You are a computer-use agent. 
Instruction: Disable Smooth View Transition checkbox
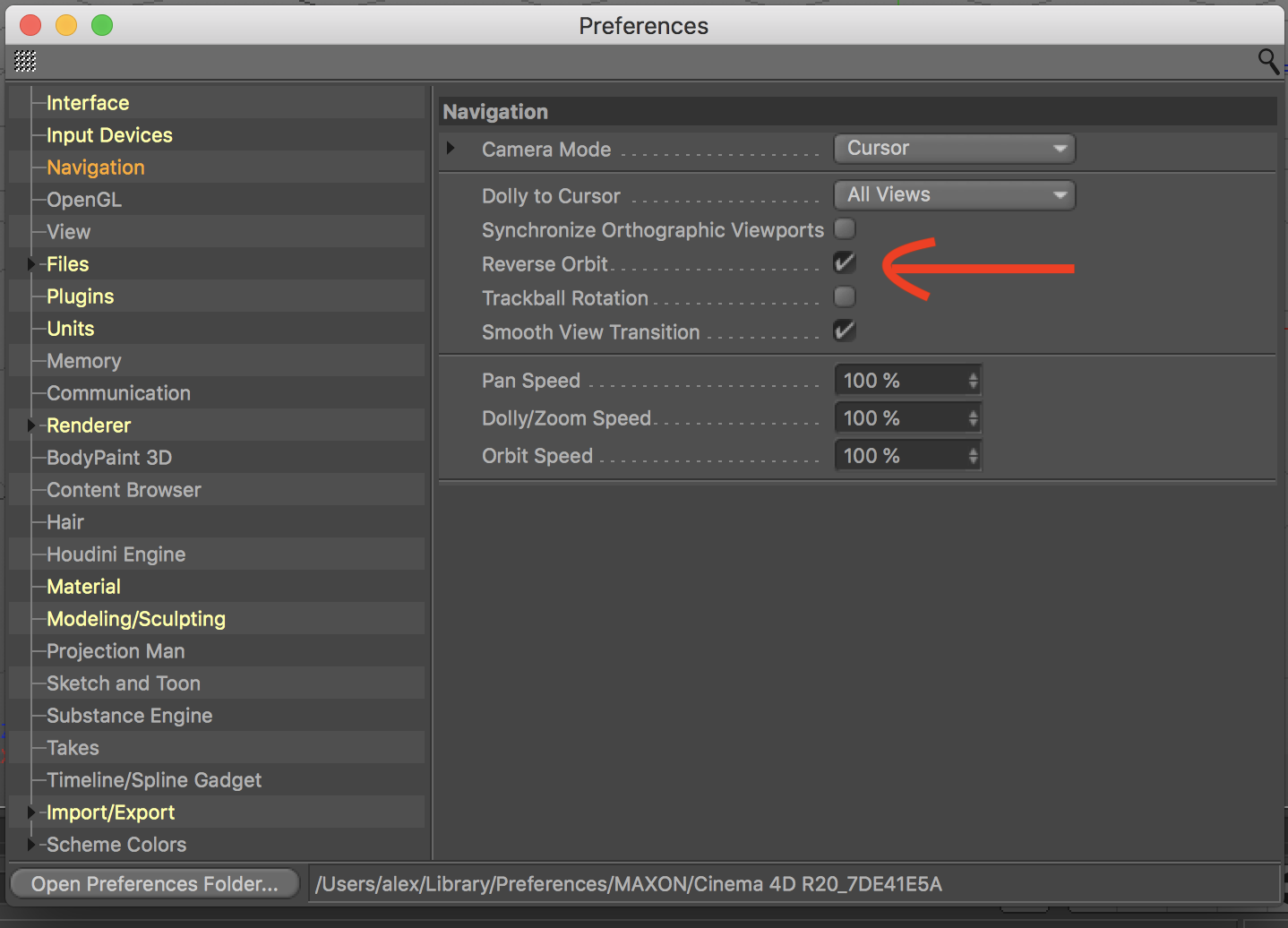pos(845,331)
